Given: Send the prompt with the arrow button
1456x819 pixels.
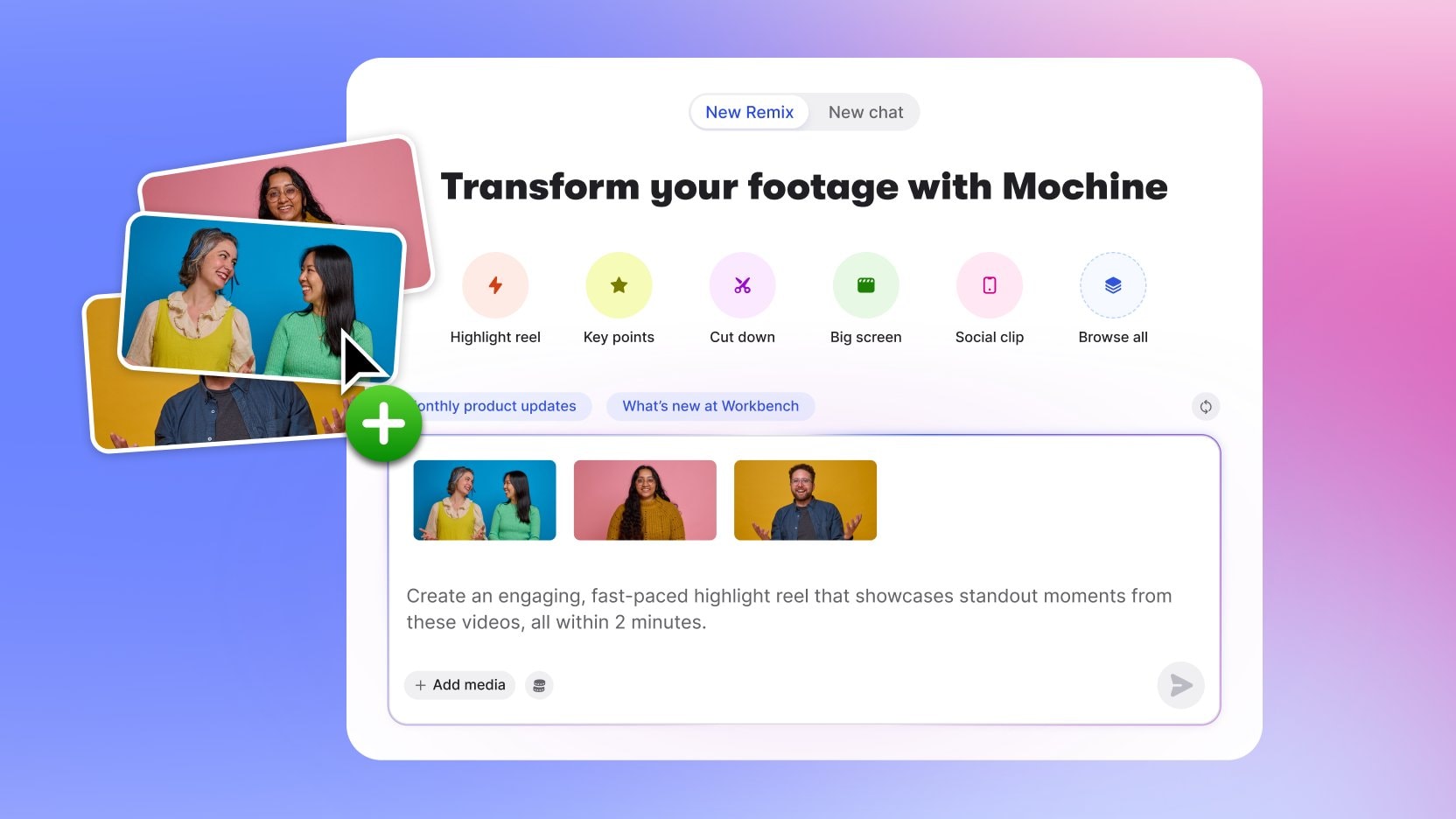Looking at the screenshot, I should [x=1180, y=685].
